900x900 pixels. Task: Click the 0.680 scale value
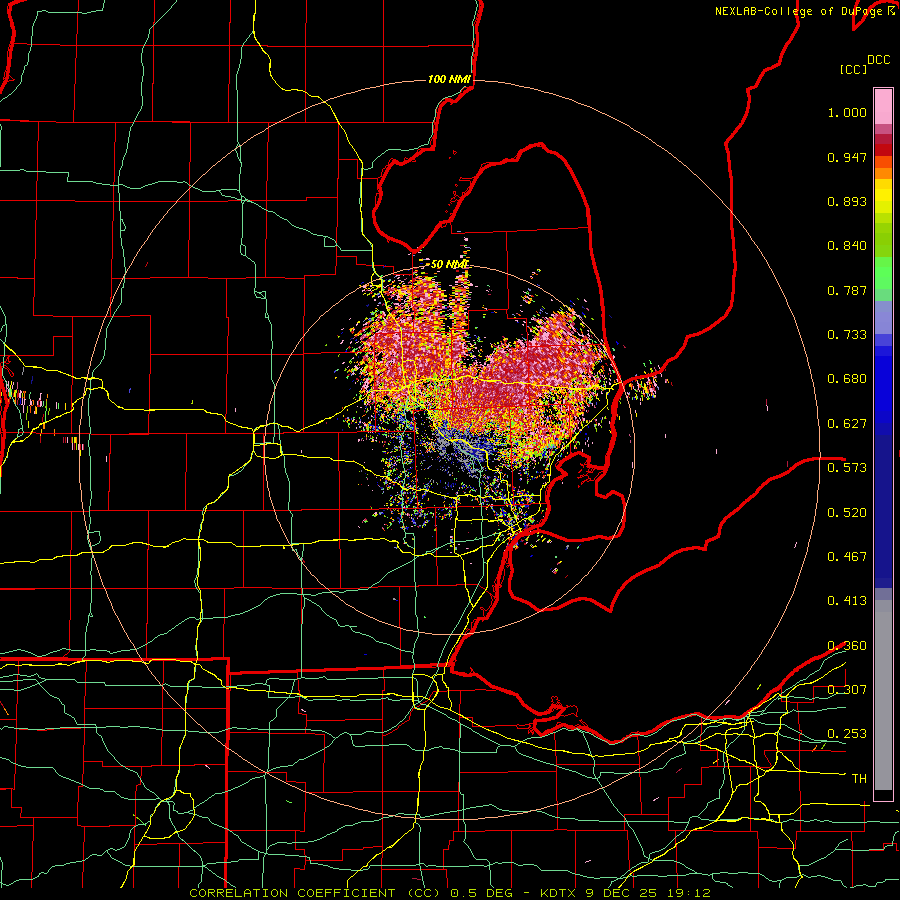tap(847, 379)
